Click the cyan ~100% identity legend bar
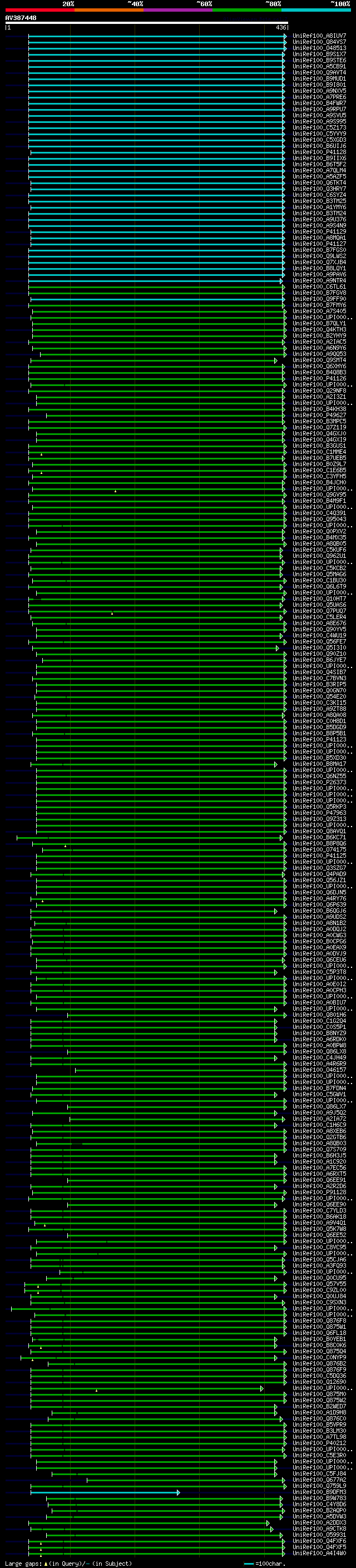 pyautogui.click(x=316, y=10)
